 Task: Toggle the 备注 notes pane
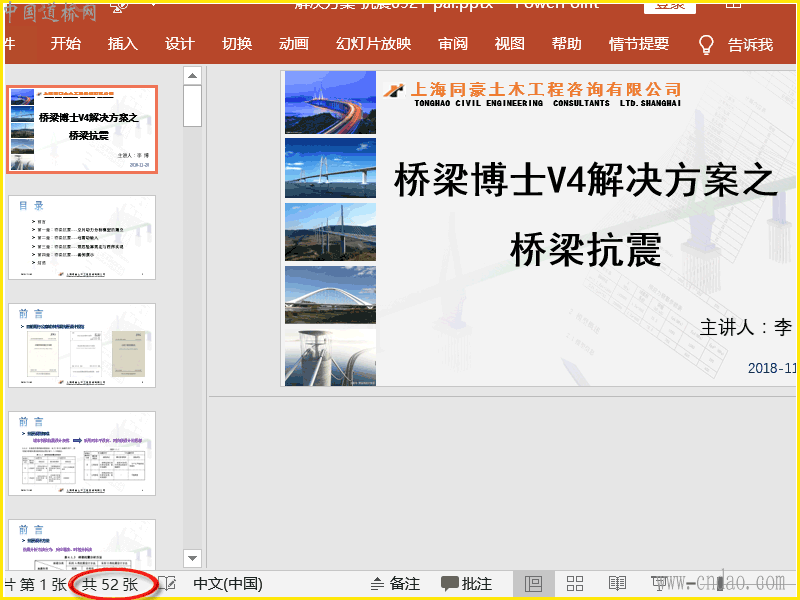pos(395,584)
